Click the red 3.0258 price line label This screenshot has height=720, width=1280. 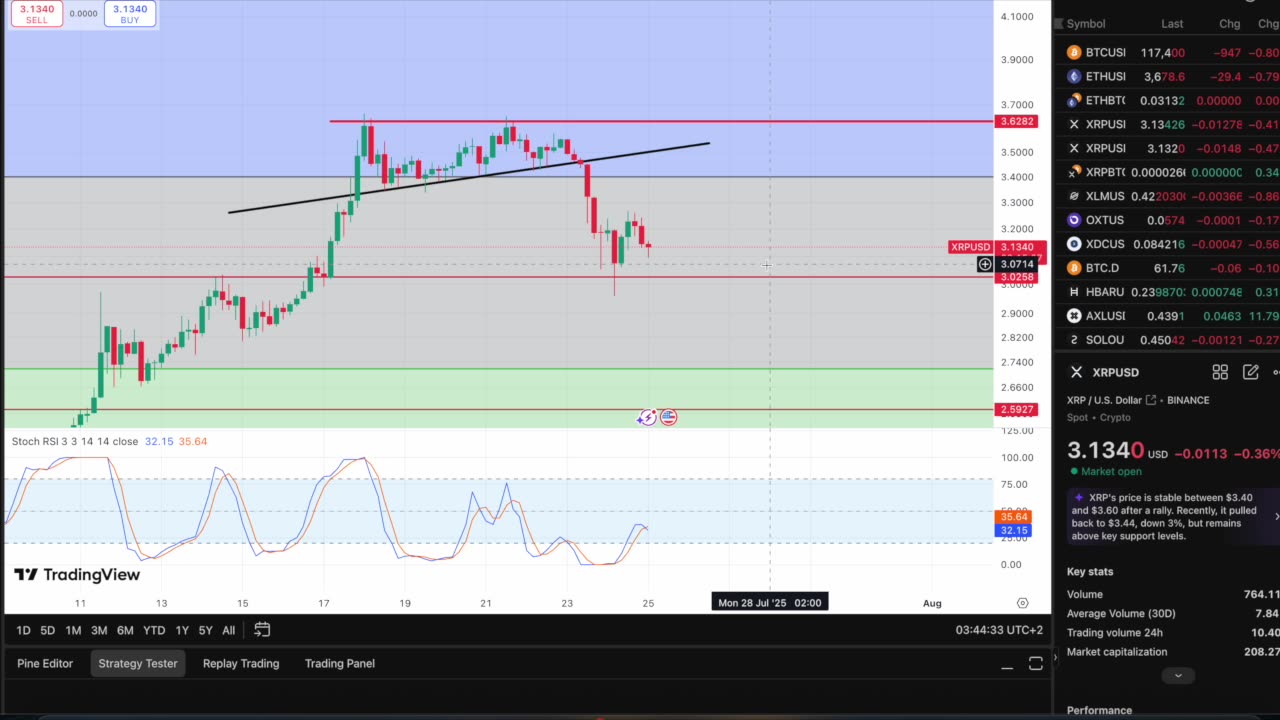pos(1017,277)
